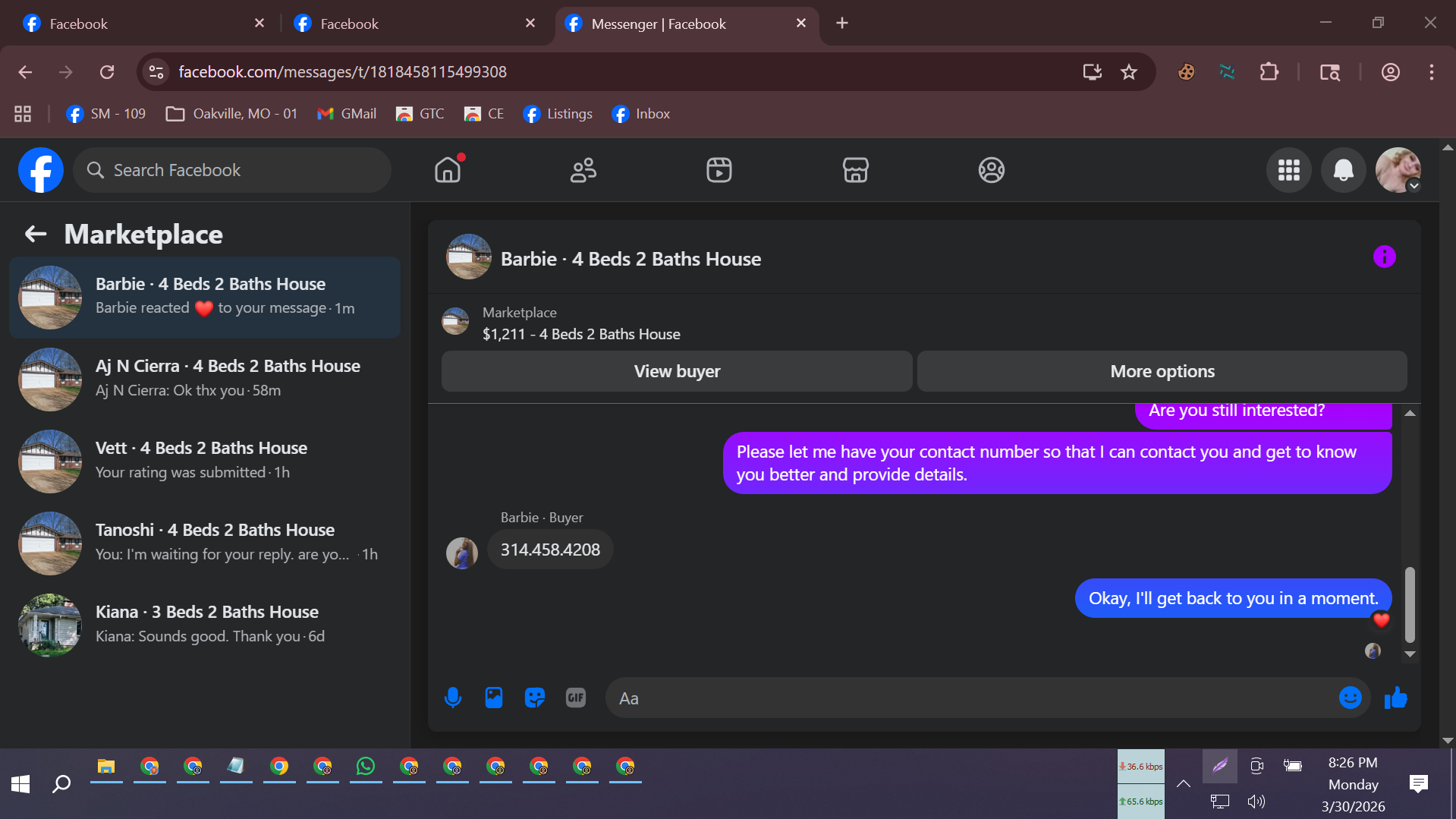Image resolution: width=1456 pixels, height=819 pixels.
Task: Open Windows taskbar search
Action: [61, 784]
